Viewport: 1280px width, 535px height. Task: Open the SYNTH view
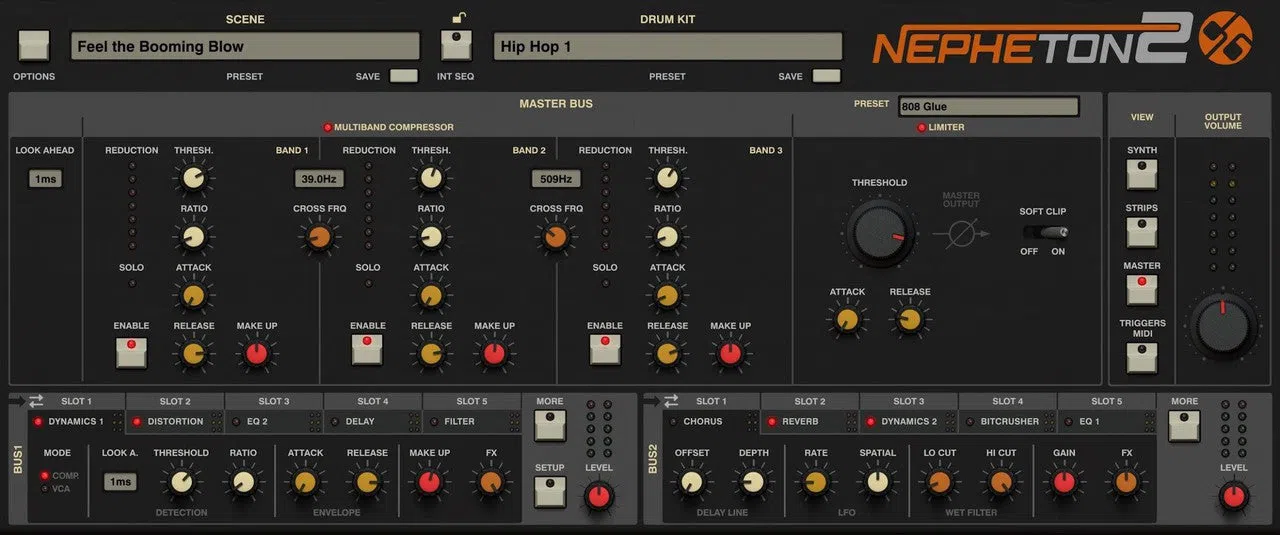coord(1141,174)
